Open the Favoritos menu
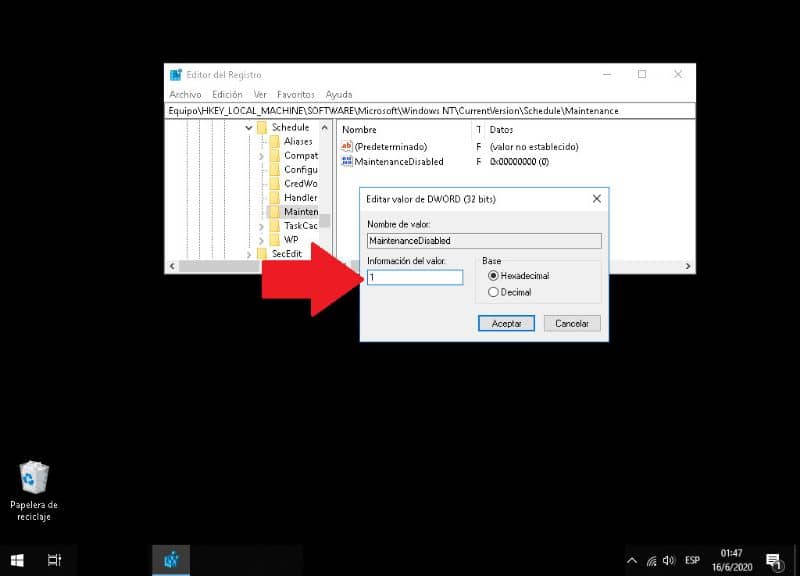This screenshot has height=576, width=800. [296, 94]
